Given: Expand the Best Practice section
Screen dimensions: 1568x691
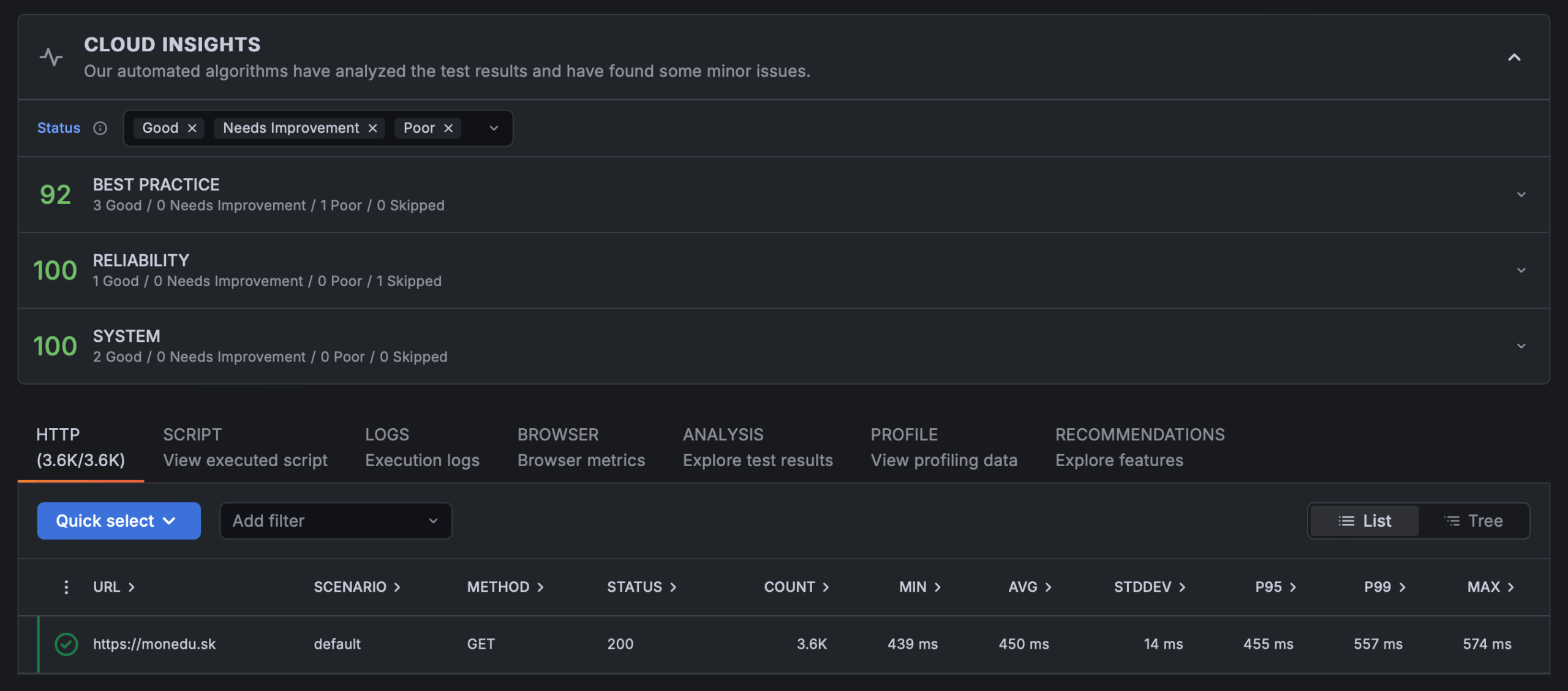Looking at the screenshot, I should [x=1521, y=195].
